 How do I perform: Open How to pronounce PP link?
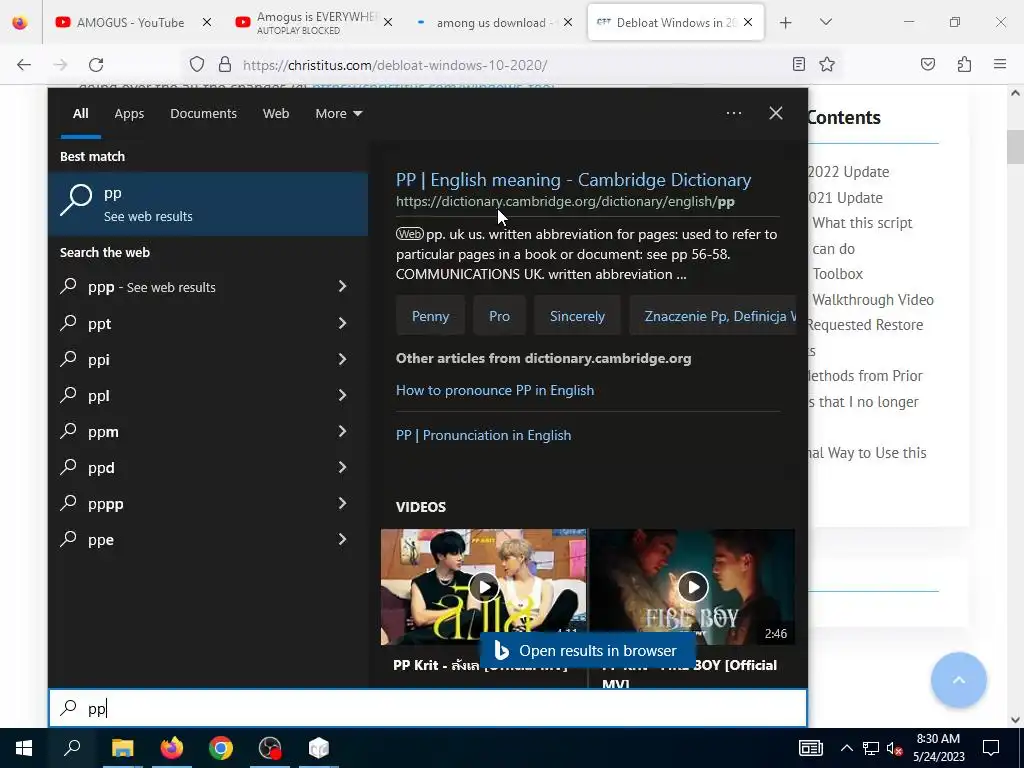tap(494, 390)
